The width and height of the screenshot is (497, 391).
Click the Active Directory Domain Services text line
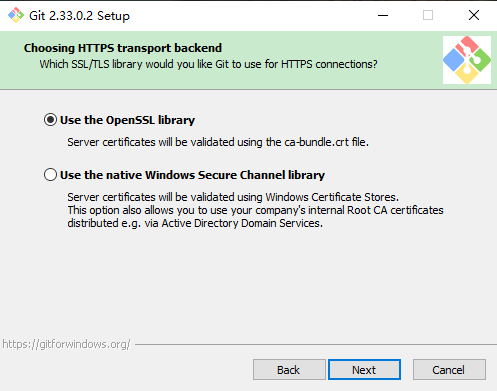point(195,223)
